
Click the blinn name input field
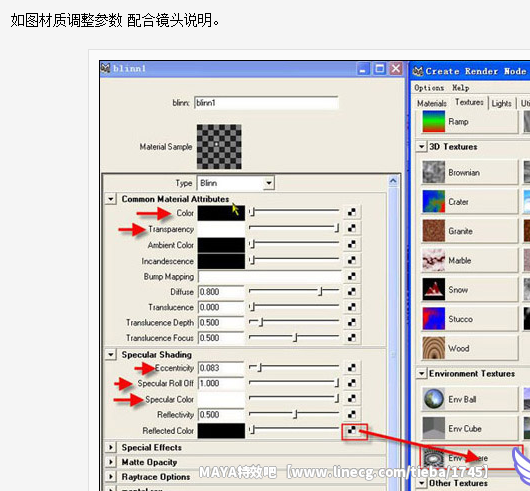coord(266,103)
